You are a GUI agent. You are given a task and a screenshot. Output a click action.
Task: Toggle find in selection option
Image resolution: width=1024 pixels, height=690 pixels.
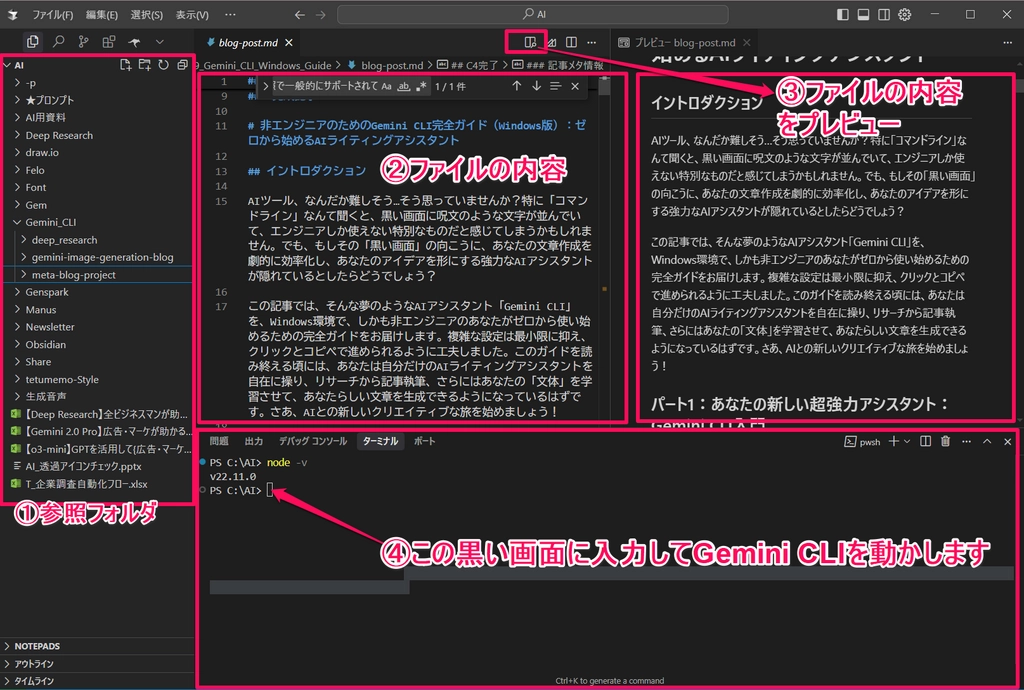(555, 86)
